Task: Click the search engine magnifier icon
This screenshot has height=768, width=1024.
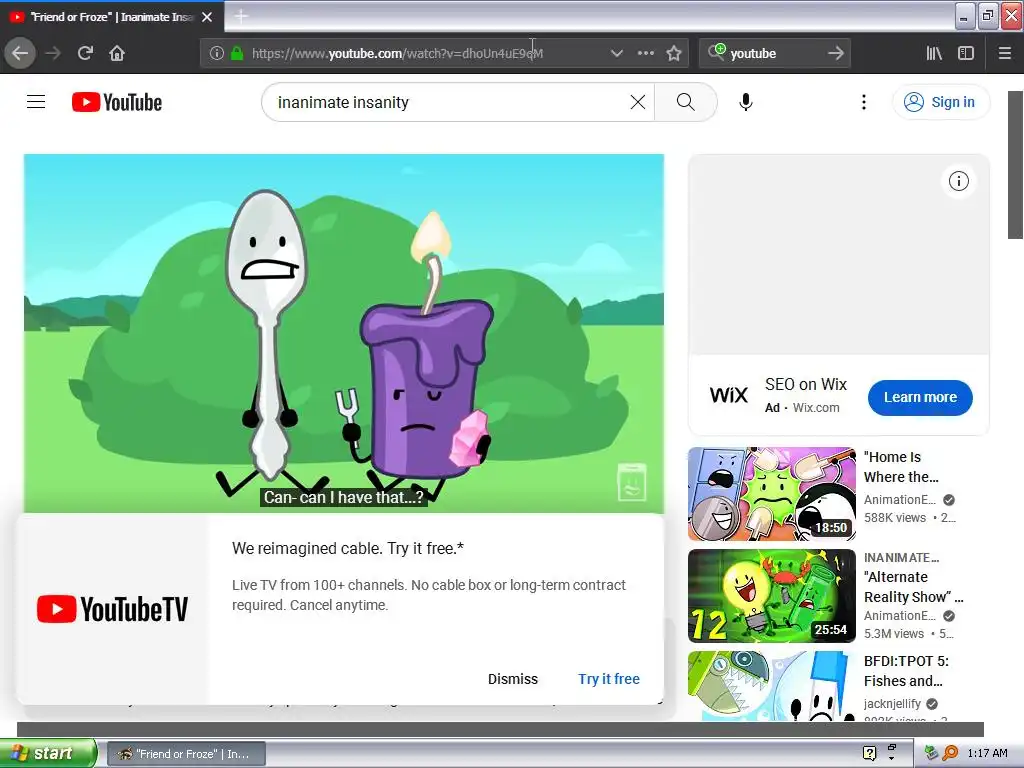Action: [716, 52]
